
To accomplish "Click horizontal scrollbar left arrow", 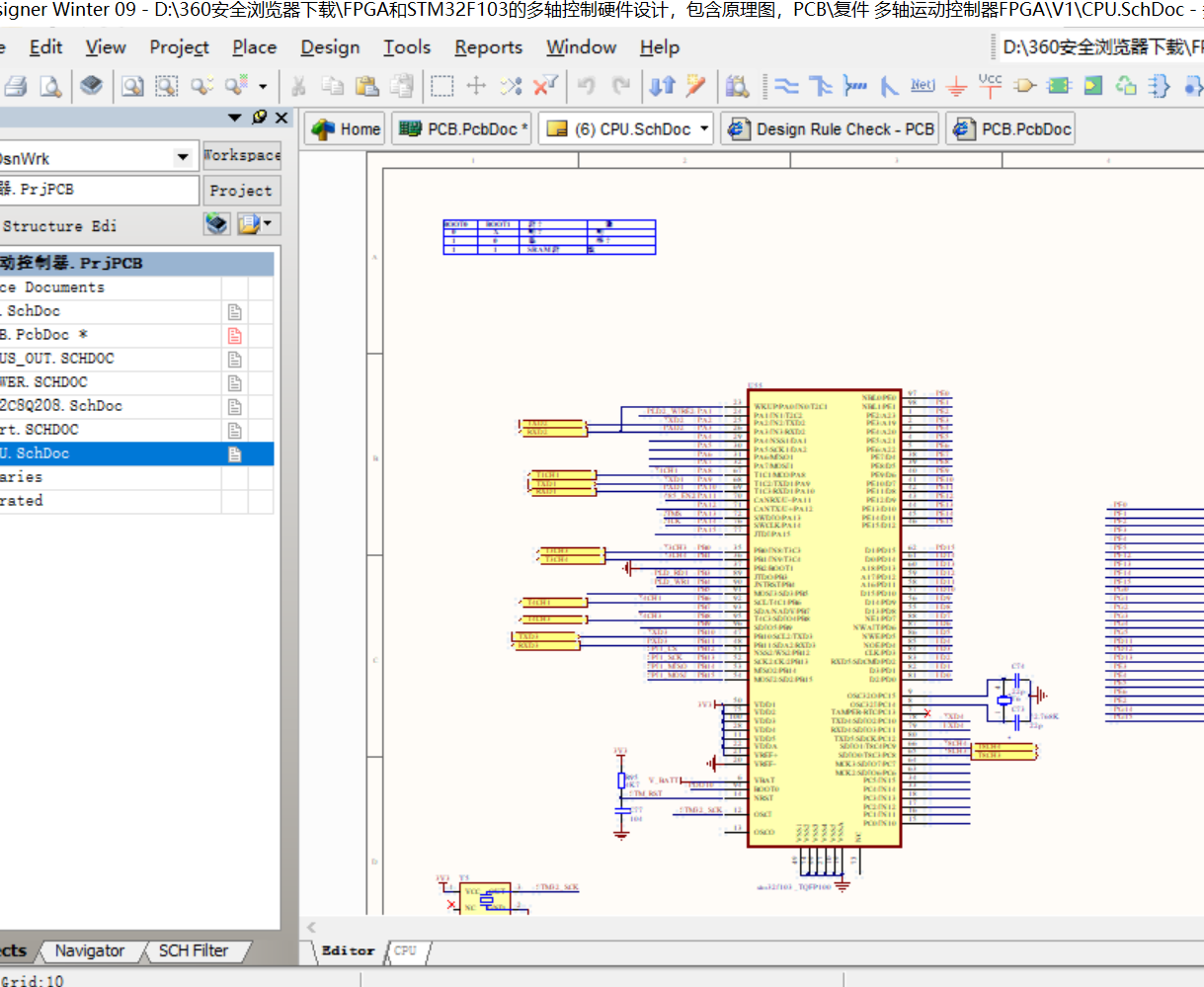I will click(x=312, y=927).
